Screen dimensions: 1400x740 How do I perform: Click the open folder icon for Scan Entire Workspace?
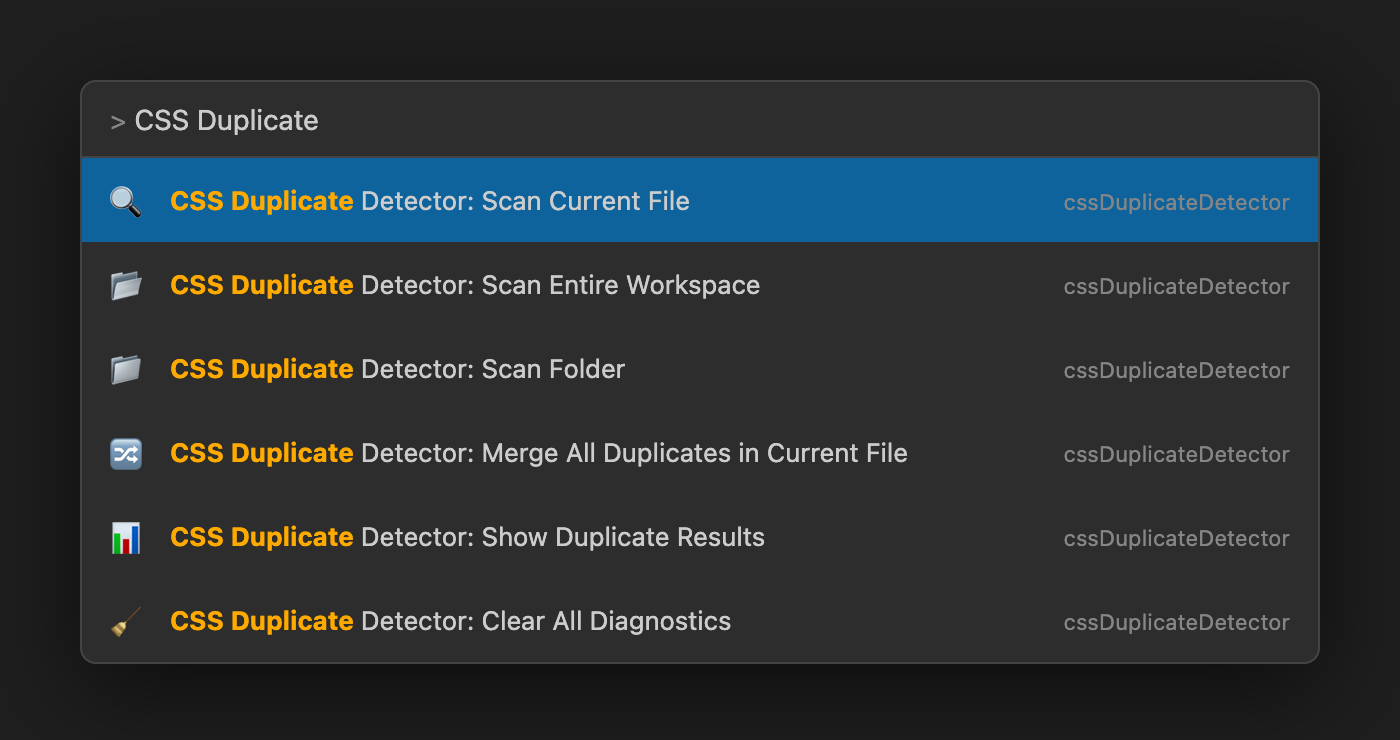click(x=125, y=285)
